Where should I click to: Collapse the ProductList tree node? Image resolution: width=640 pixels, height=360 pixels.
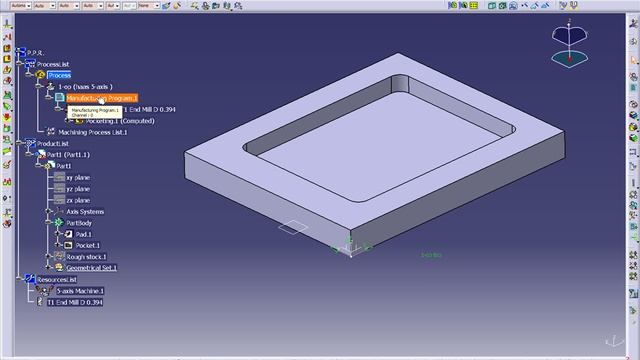[x=19, y=143]
